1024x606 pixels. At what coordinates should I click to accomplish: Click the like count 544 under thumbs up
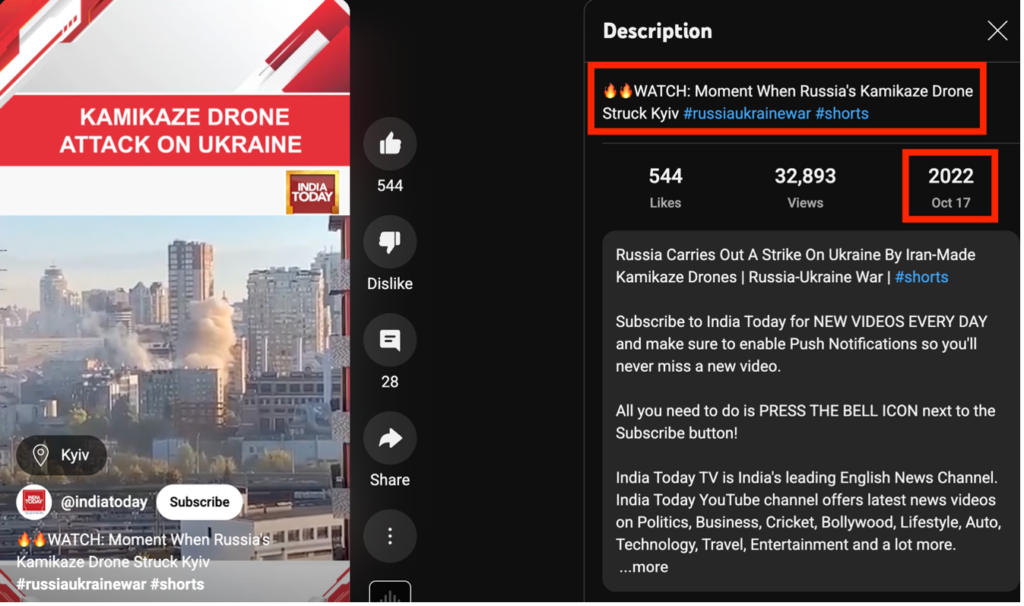click(390, 186)
